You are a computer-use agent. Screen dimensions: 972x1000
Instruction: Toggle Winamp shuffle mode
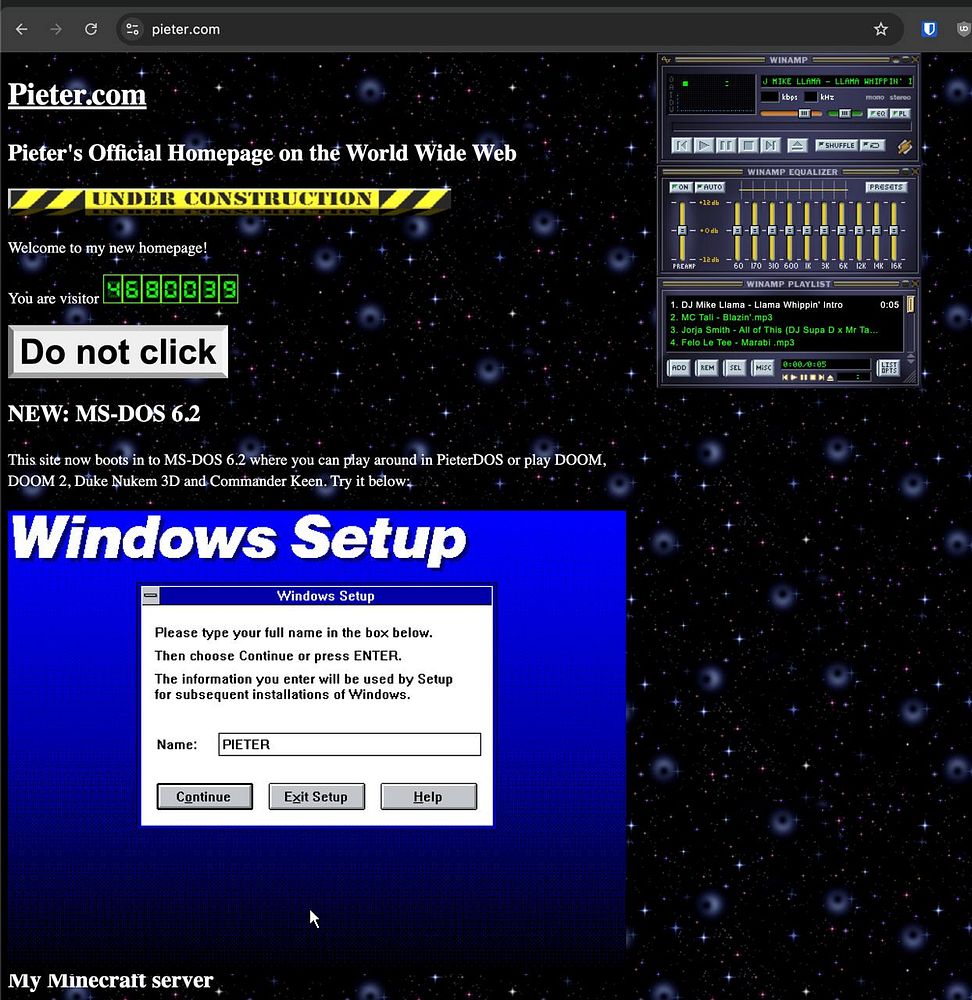(837, 145)
